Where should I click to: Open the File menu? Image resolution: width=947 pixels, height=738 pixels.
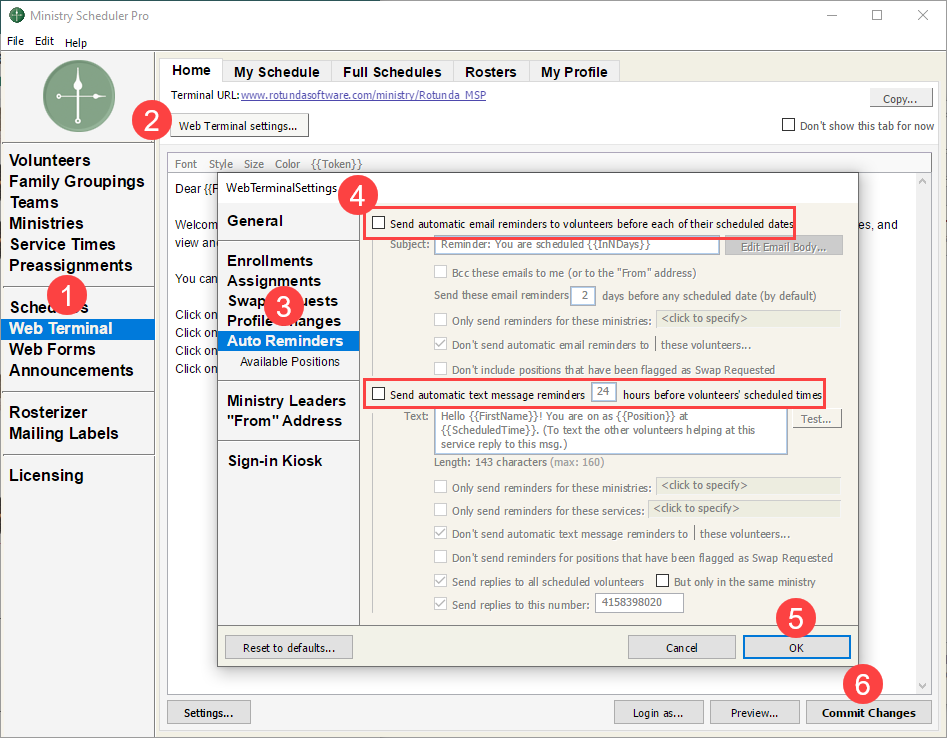(15, 42)
